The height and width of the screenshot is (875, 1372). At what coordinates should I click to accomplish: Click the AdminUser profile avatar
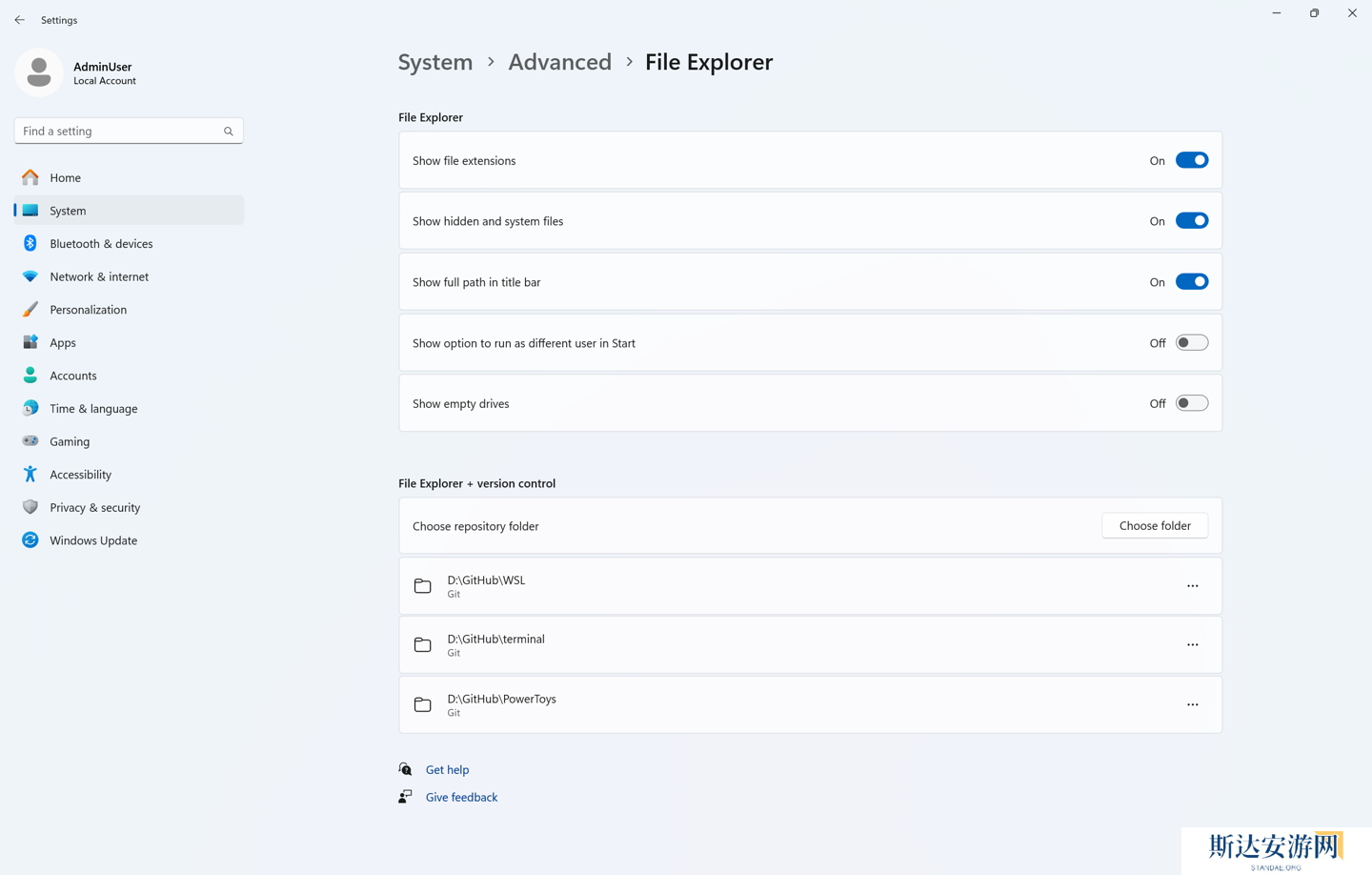(x=39, y=72)
